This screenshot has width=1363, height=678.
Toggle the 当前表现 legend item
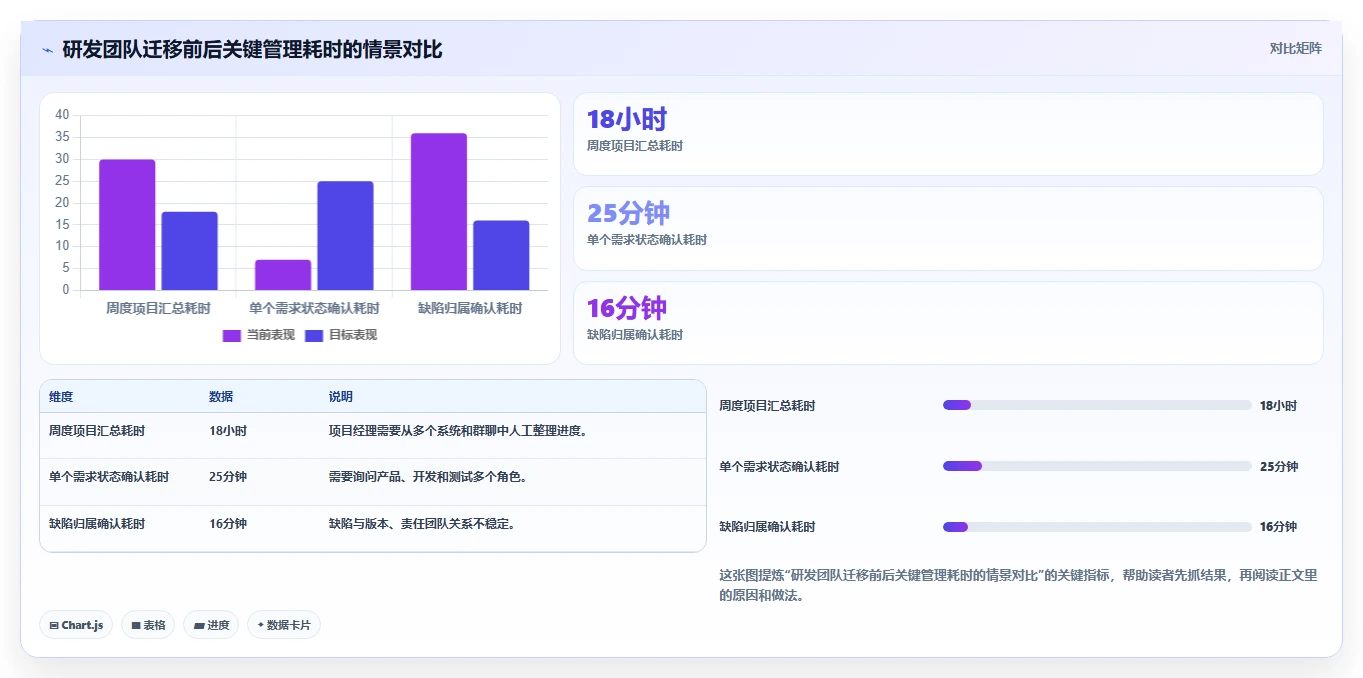pos(258,335)
